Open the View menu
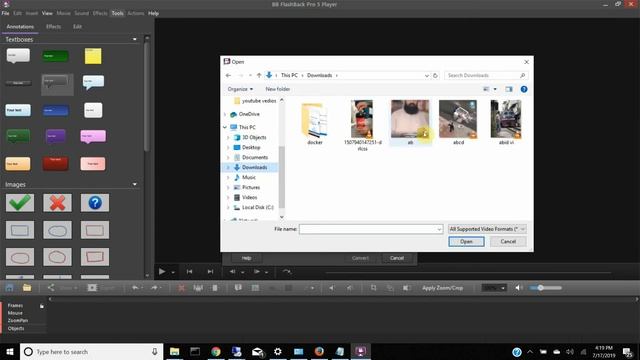Screen dimensions: 640x360 [47, 13]
